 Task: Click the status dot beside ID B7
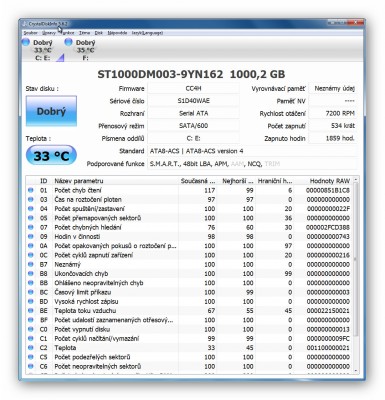31,264
